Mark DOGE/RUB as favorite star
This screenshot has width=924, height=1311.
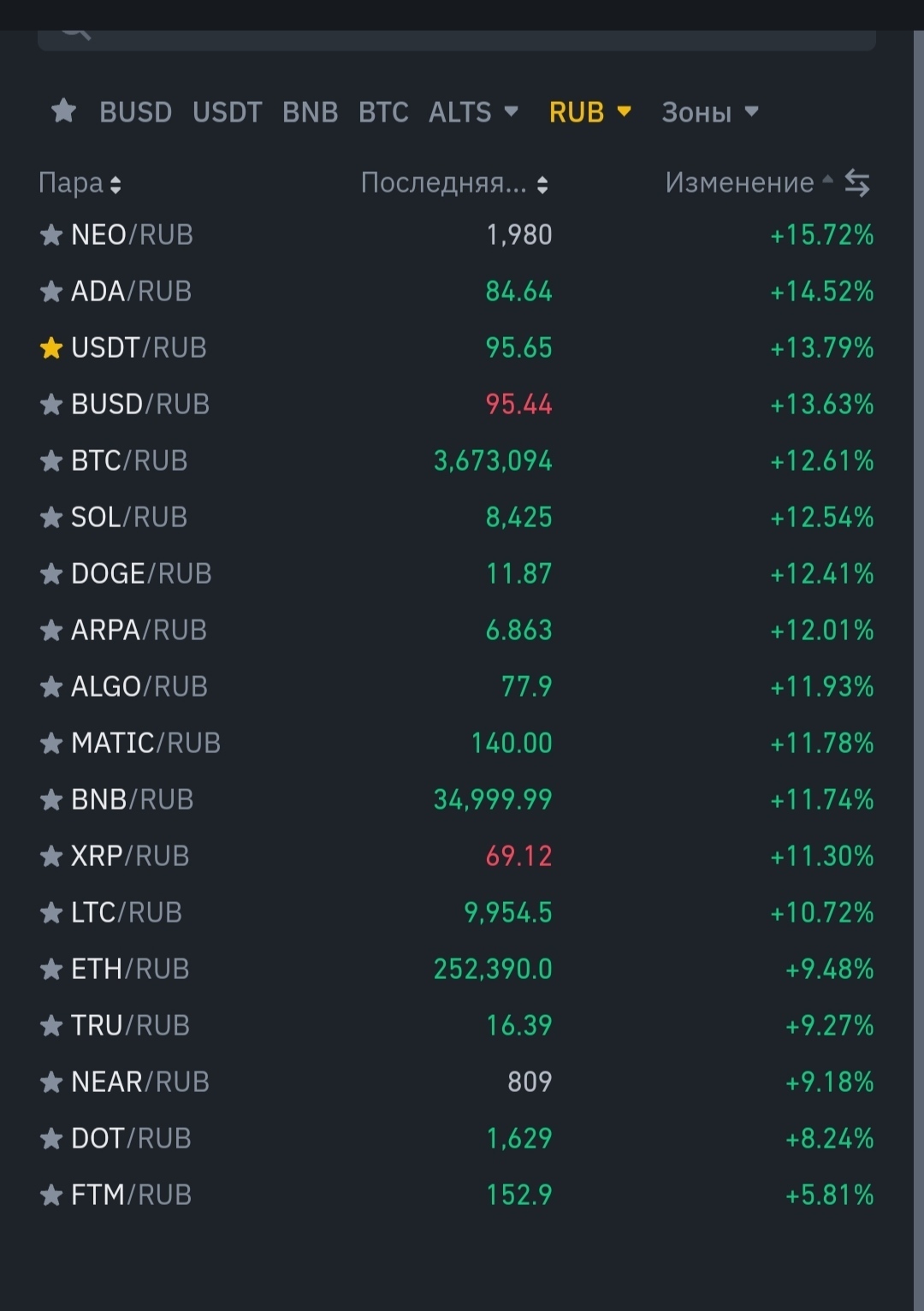[x=51, y=574]
